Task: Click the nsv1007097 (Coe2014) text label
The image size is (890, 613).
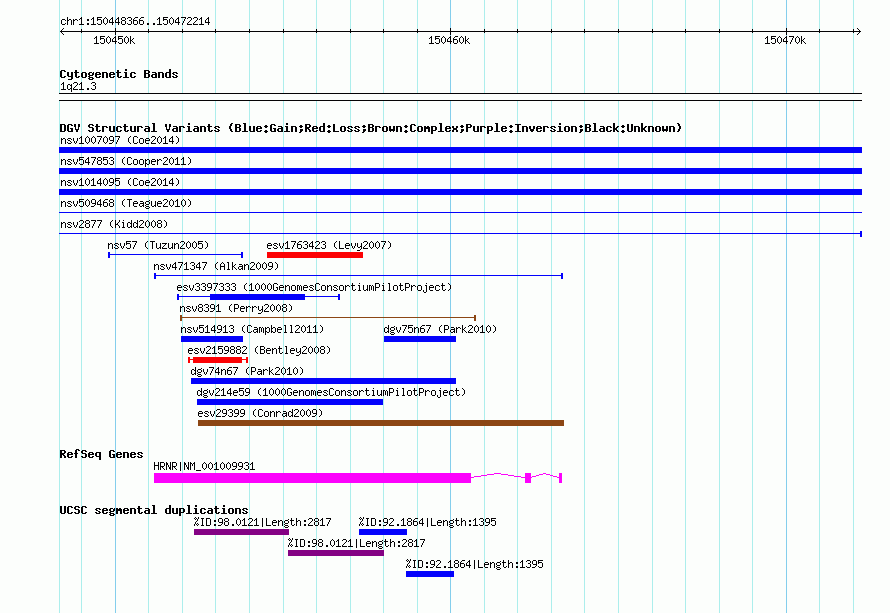Action: pos(120,140)
